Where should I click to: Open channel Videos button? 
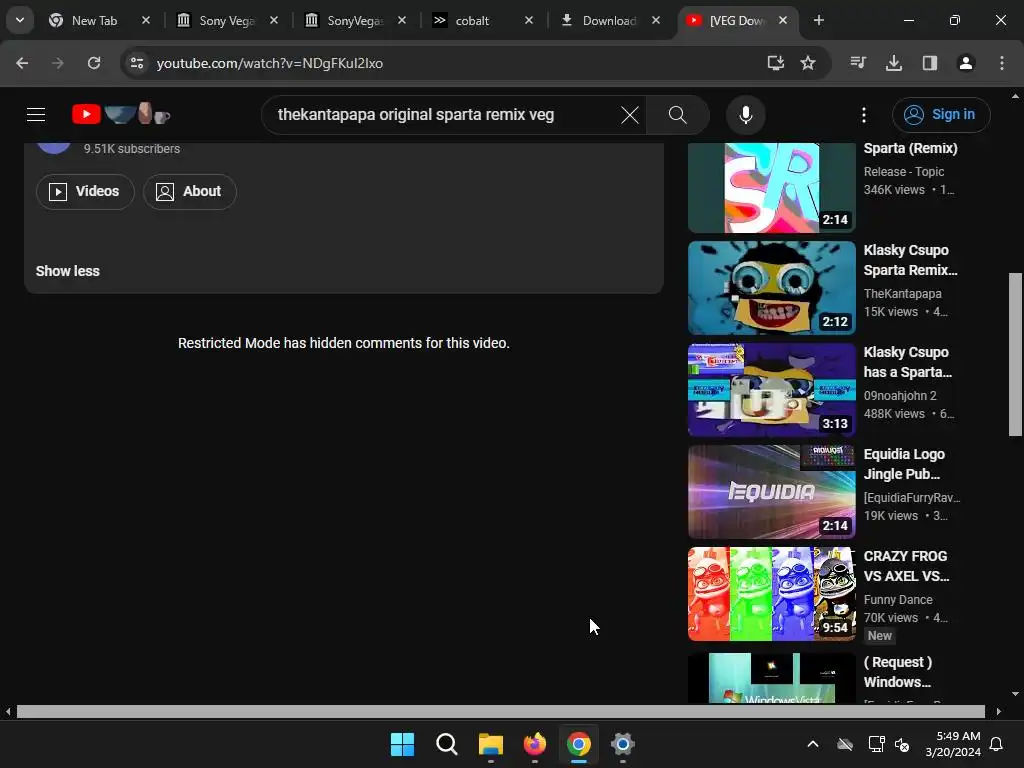pyautogui.click(x=86, y=191)
